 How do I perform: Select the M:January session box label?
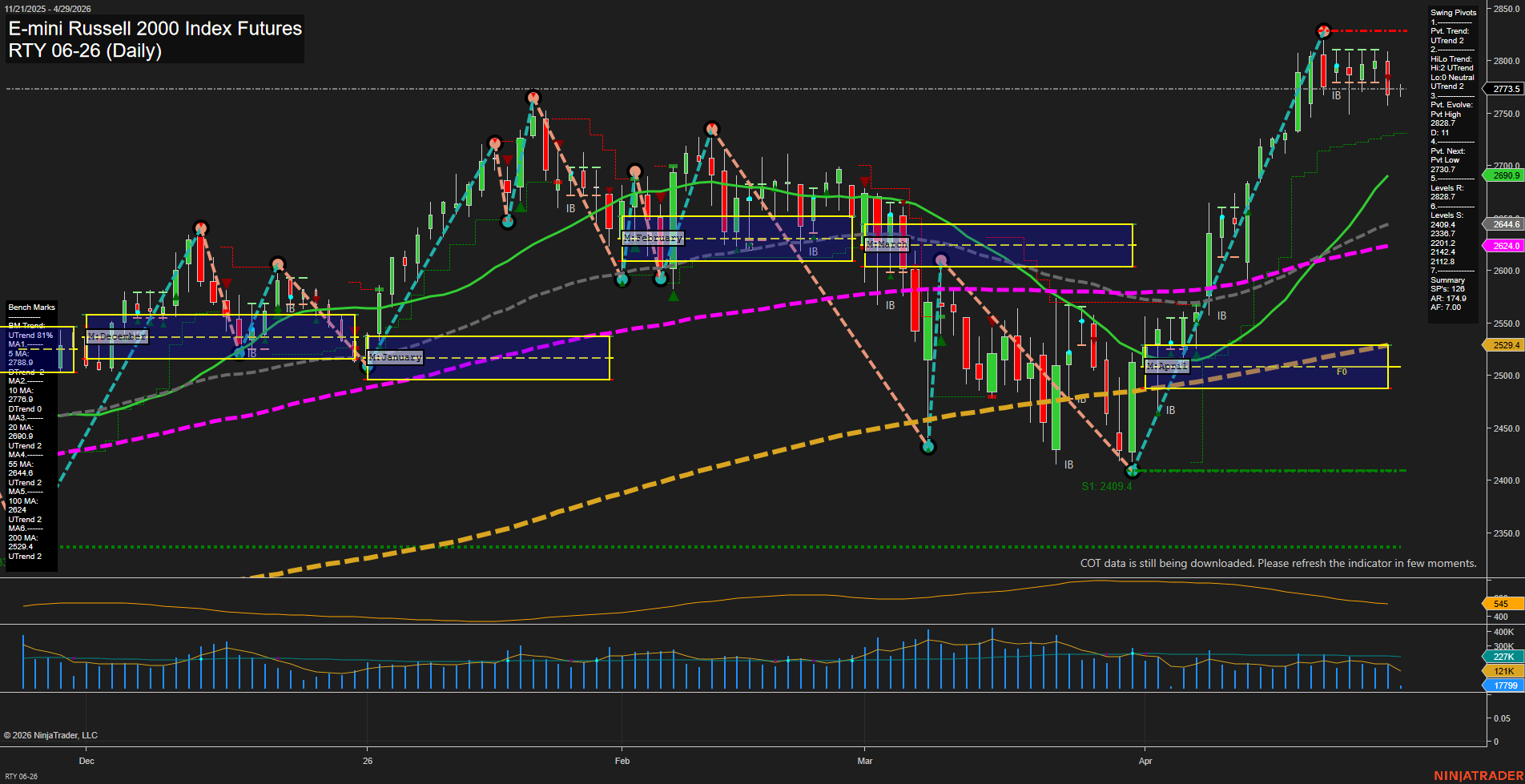tap(395, 357)
